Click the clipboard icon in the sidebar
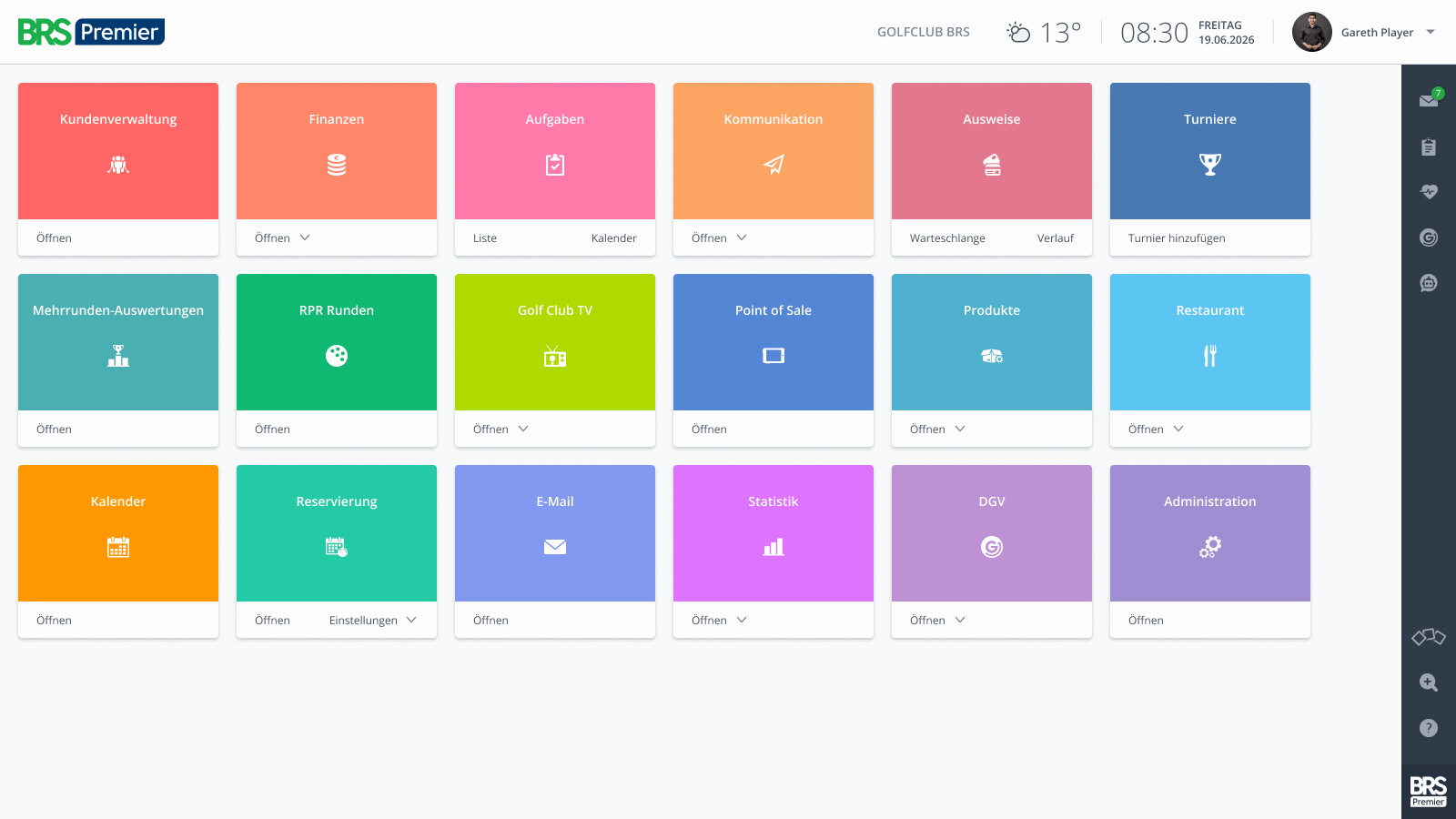The height and width of the screenshot is (819, 1456). click(x=1429, y=147)
